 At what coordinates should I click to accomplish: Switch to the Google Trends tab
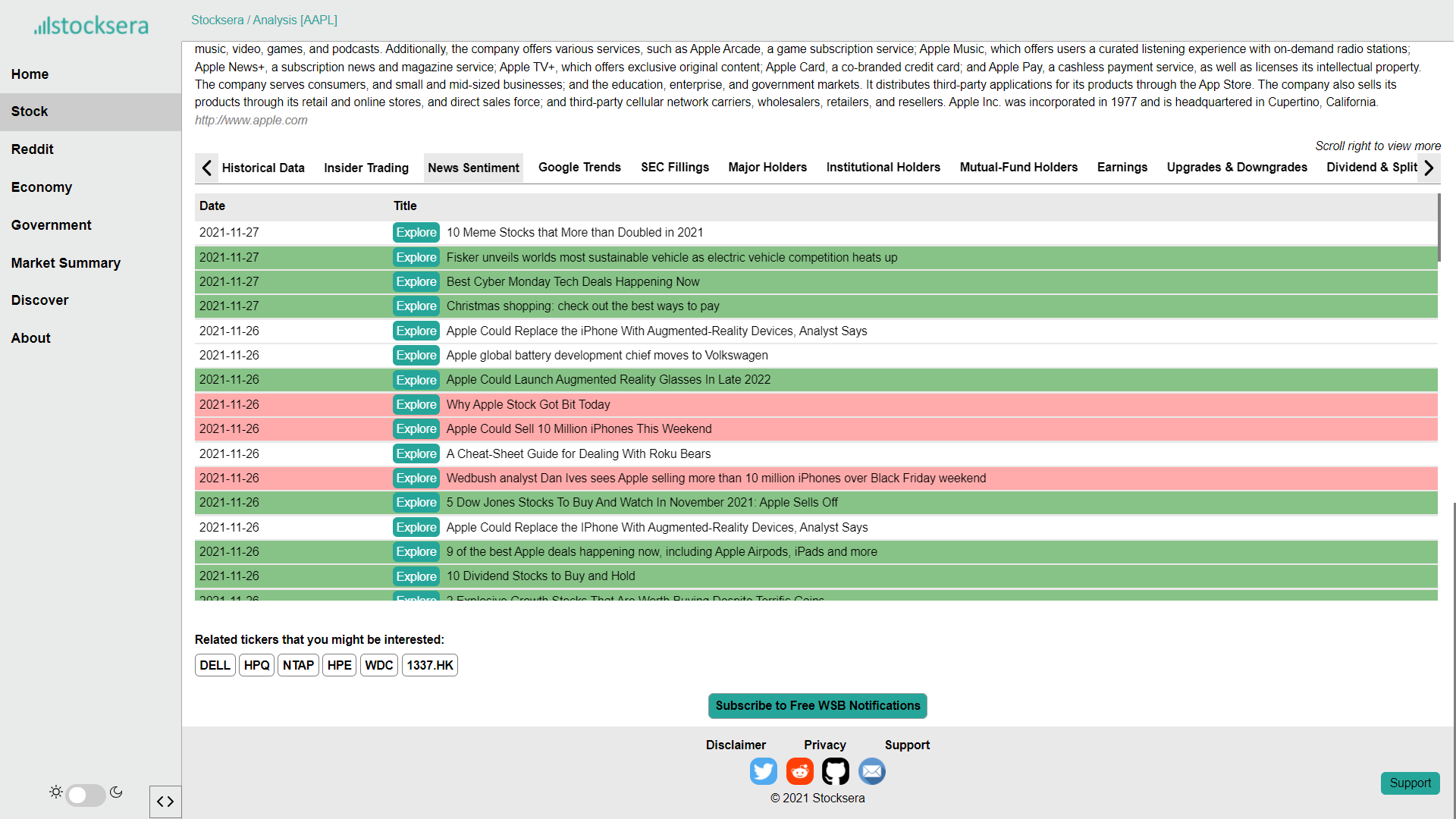point(579,168)
